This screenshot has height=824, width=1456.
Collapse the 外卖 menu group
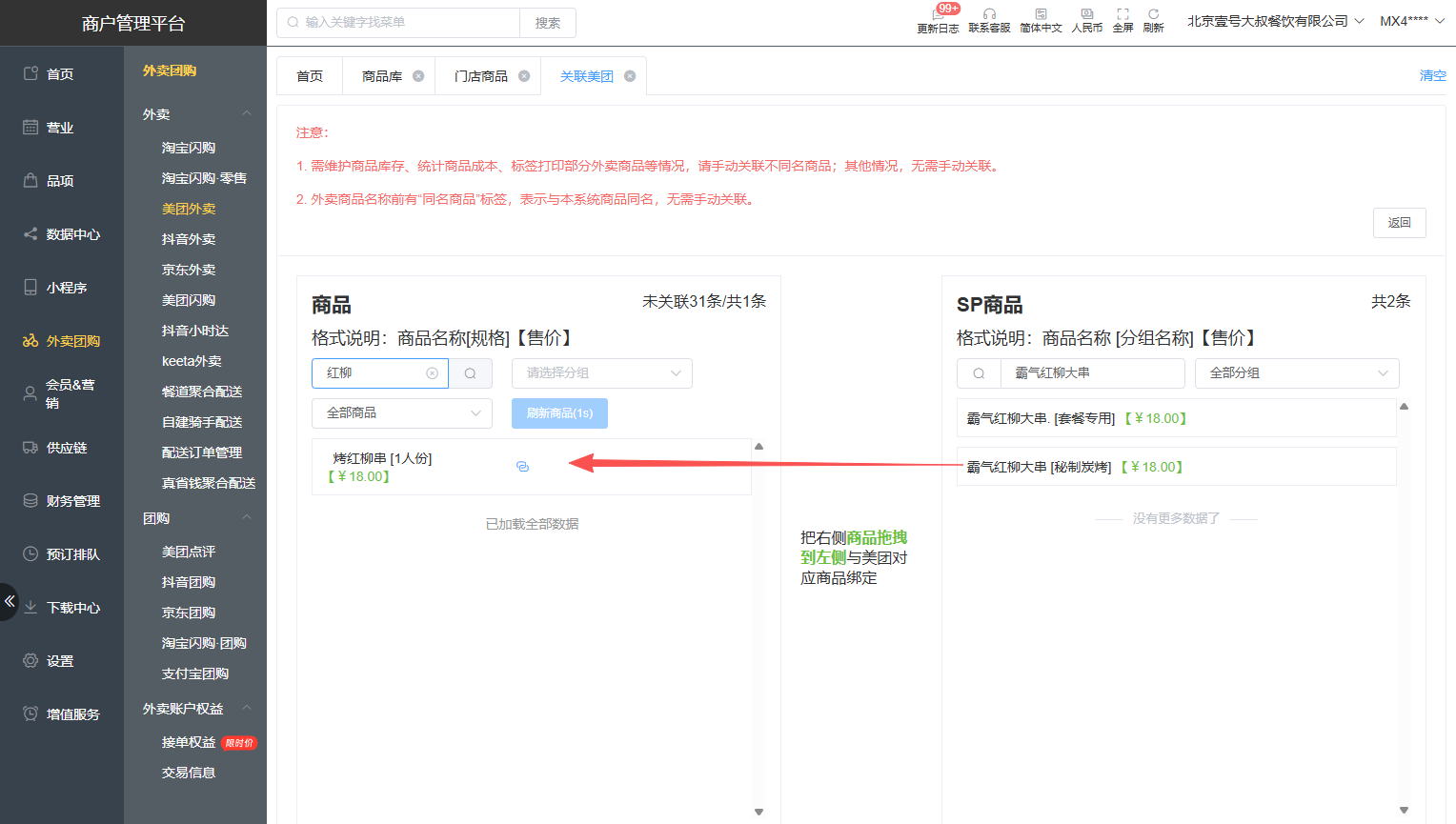coord(247,113)
